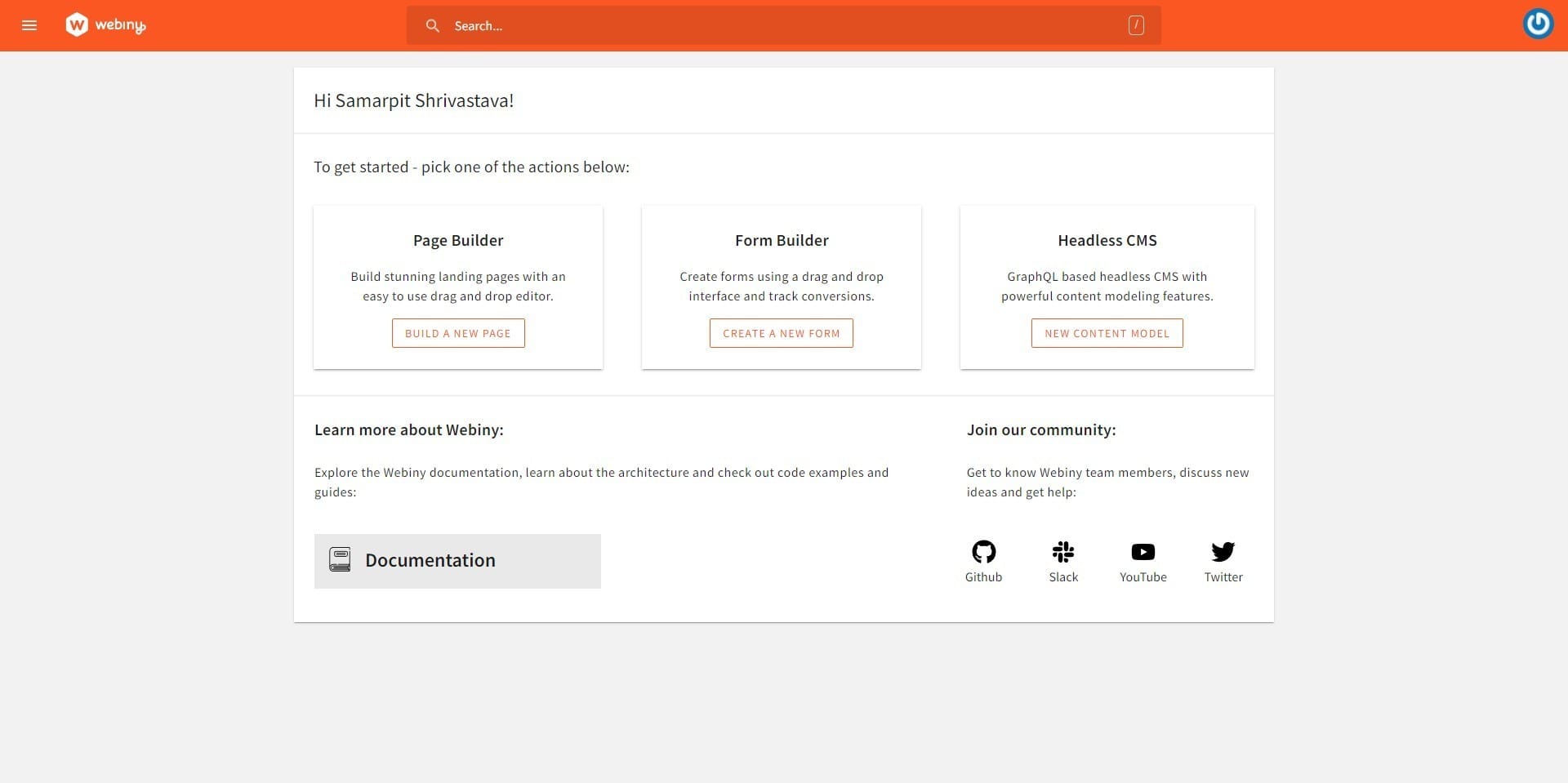Select the Page Builder card heading
This screenshot has height=783, width=1568.
click(458, 241)
